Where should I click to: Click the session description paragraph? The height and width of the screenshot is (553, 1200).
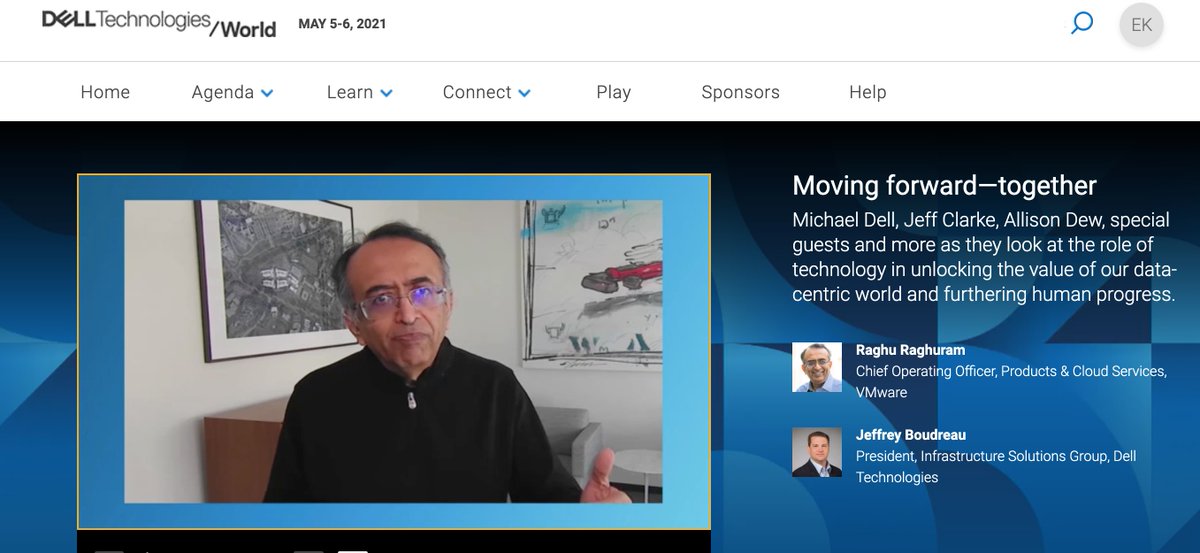(984, 257)
